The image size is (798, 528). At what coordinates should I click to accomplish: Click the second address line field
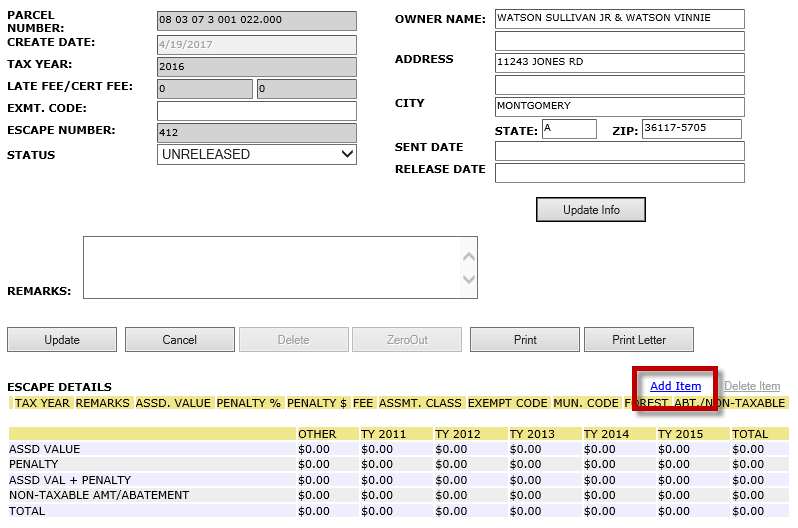click(620, 85)
